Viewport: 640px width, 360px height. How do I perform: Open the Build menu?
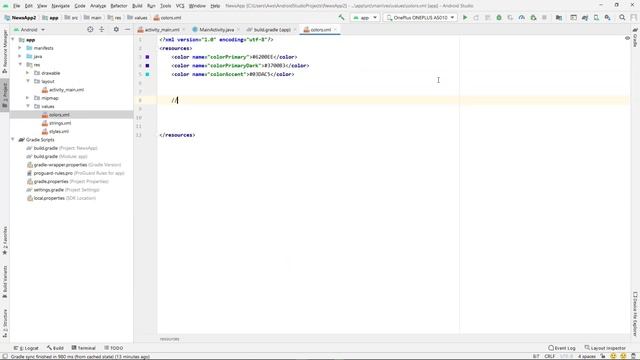(x=137, y=6)
